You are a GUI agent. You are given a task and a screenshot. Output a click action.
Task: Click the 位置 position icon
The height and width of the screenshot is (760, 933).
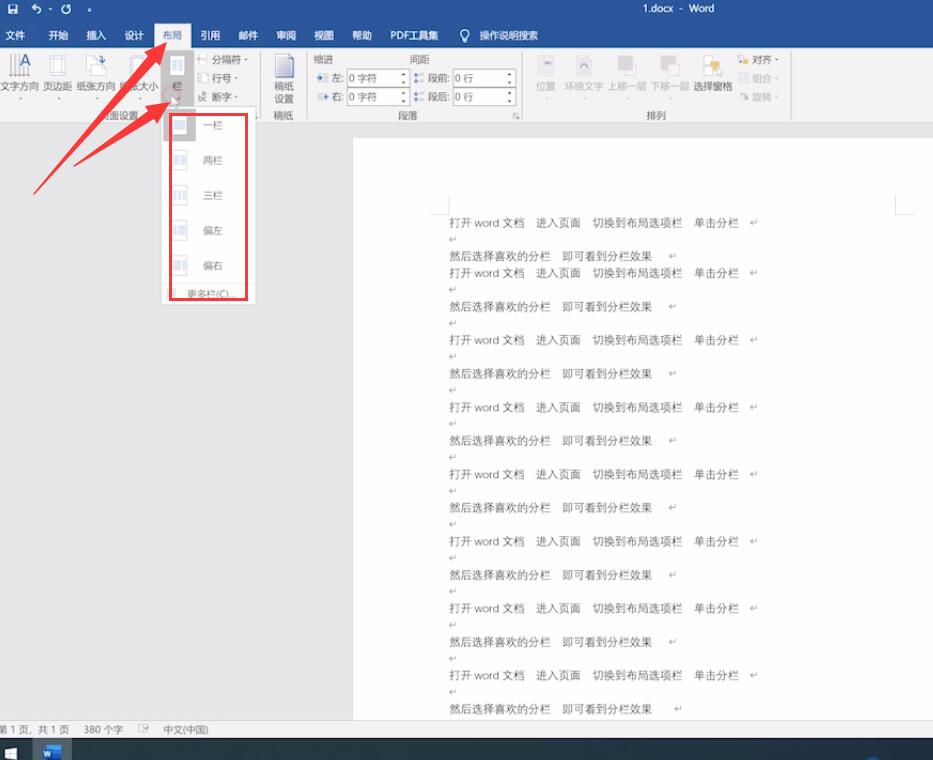pyautogui.click(x=545, y=74)
